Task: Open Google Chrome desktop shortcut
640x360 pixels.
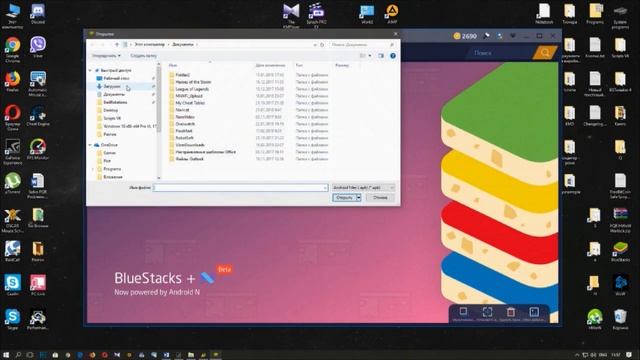Action: coord(13,49)
